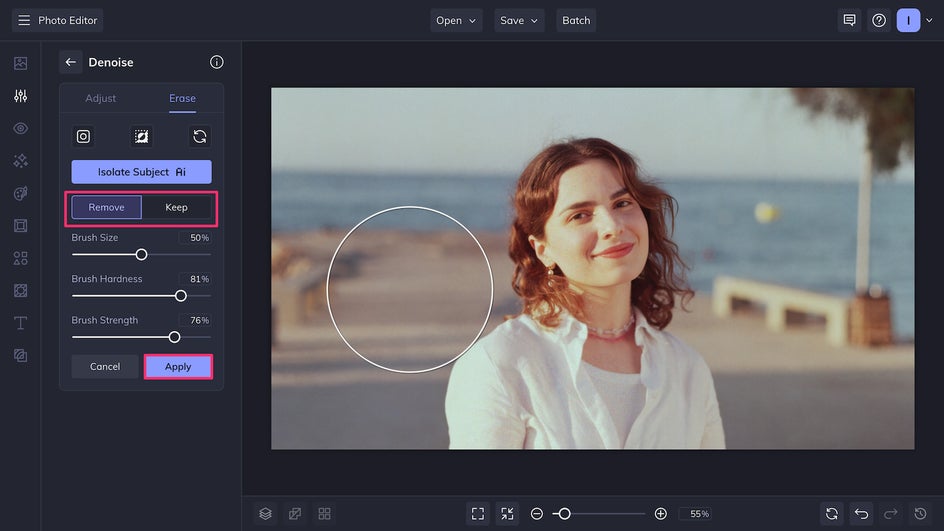
Task: Click the Brush Hardness slider handle
Action: (181, 296)
